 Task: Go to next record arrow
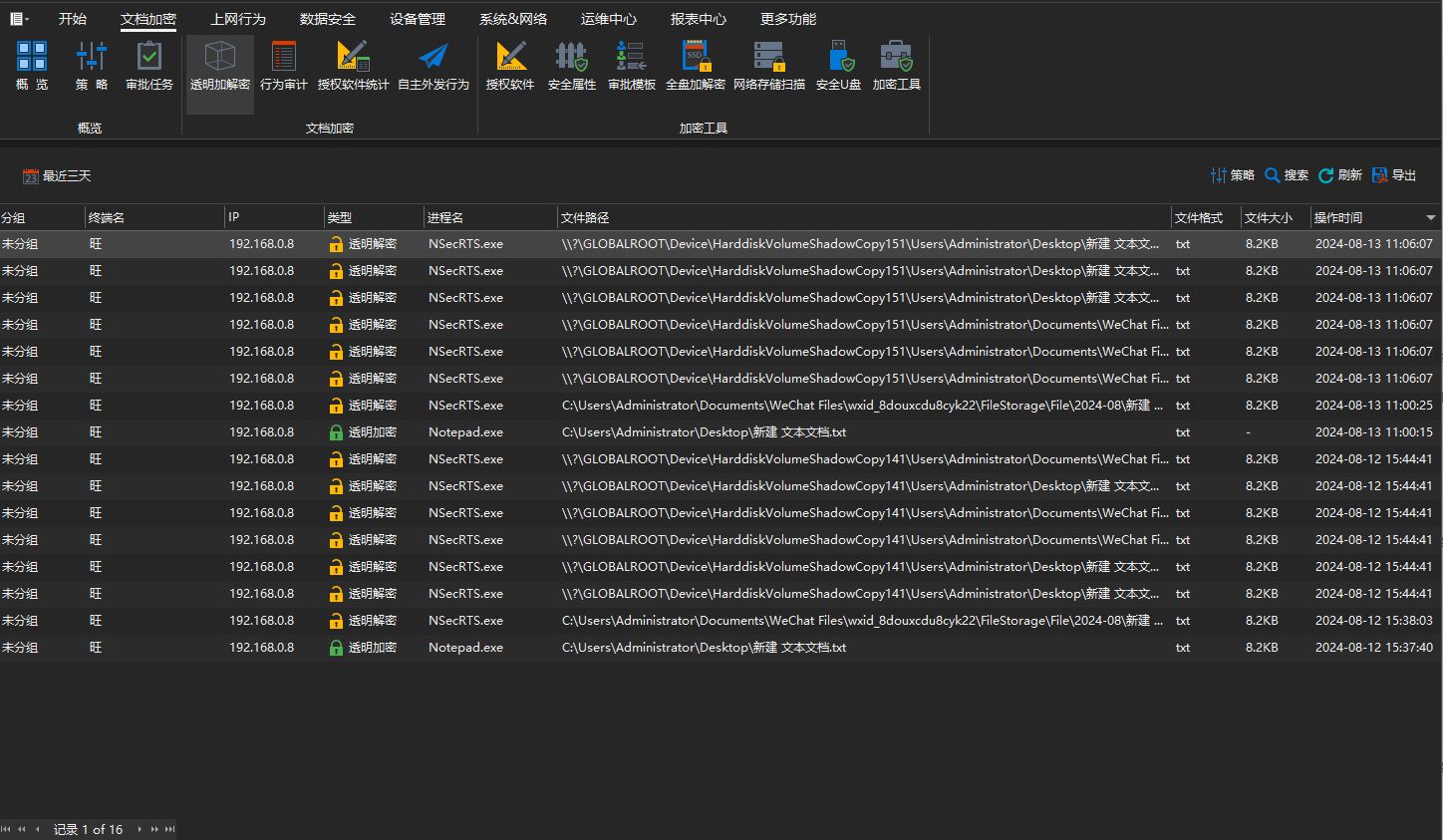coord(140,829)
